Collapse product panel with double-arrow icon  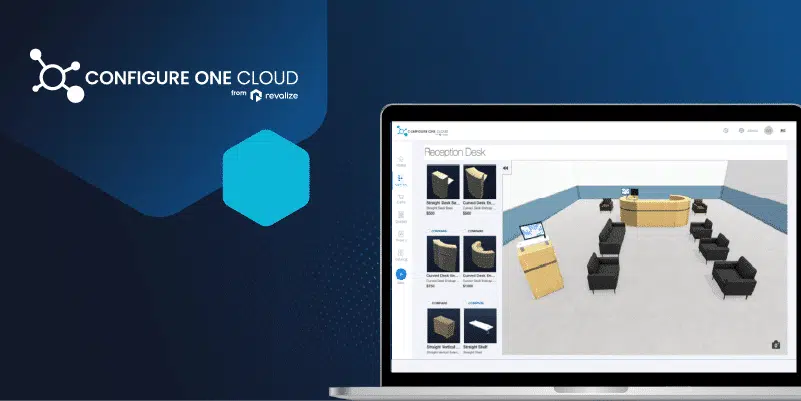click(x=506, y=168)
